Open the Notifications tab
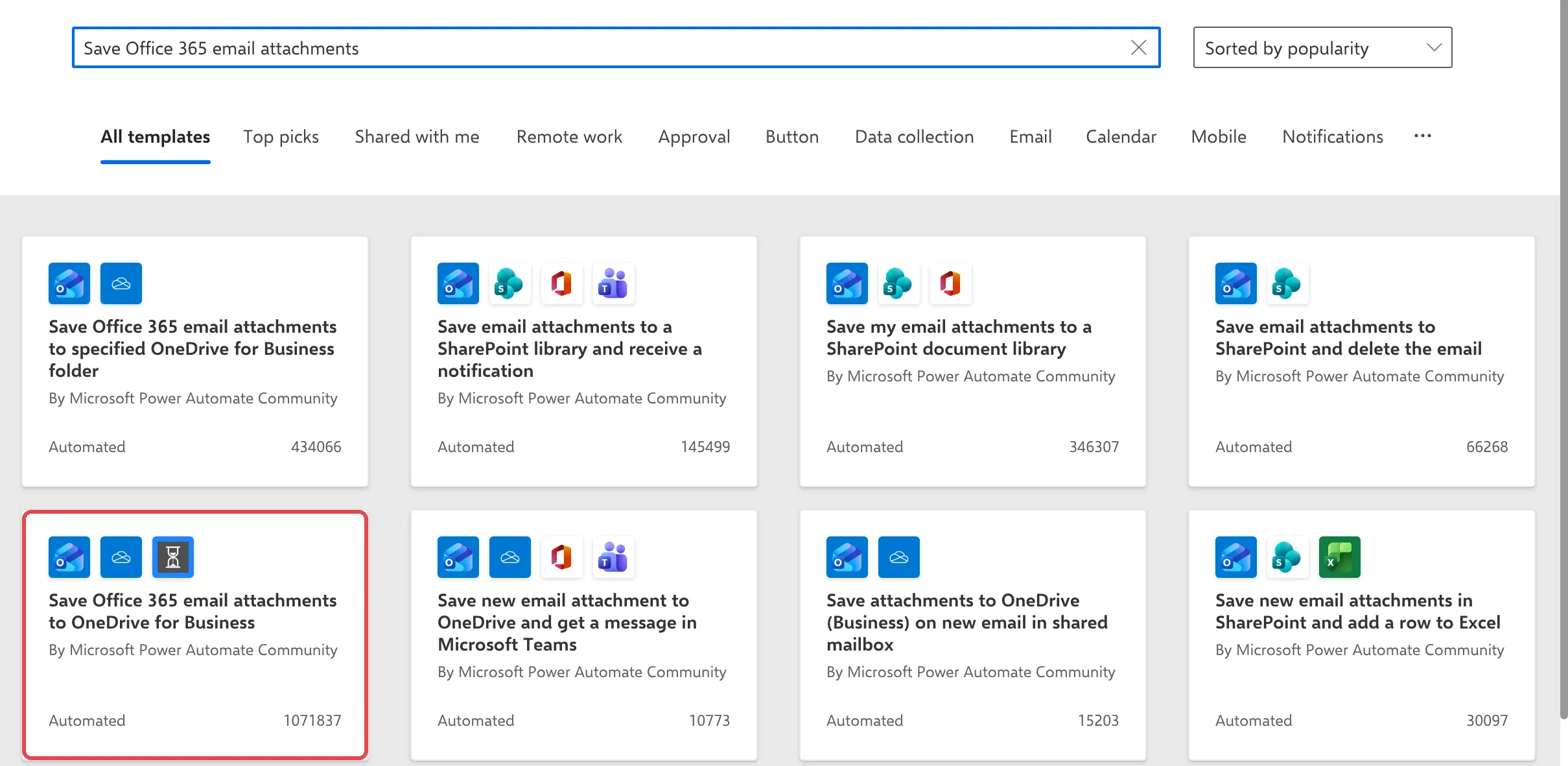The width and height of the screenshot is (1568, 766). (x=1333, y=137)
